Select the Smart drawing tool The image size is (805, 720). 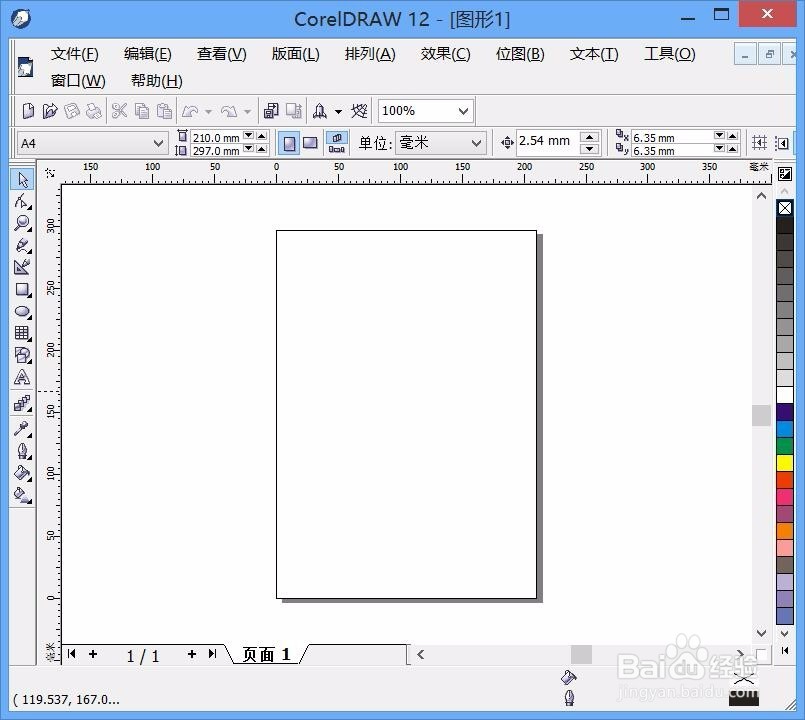point(23,267)
